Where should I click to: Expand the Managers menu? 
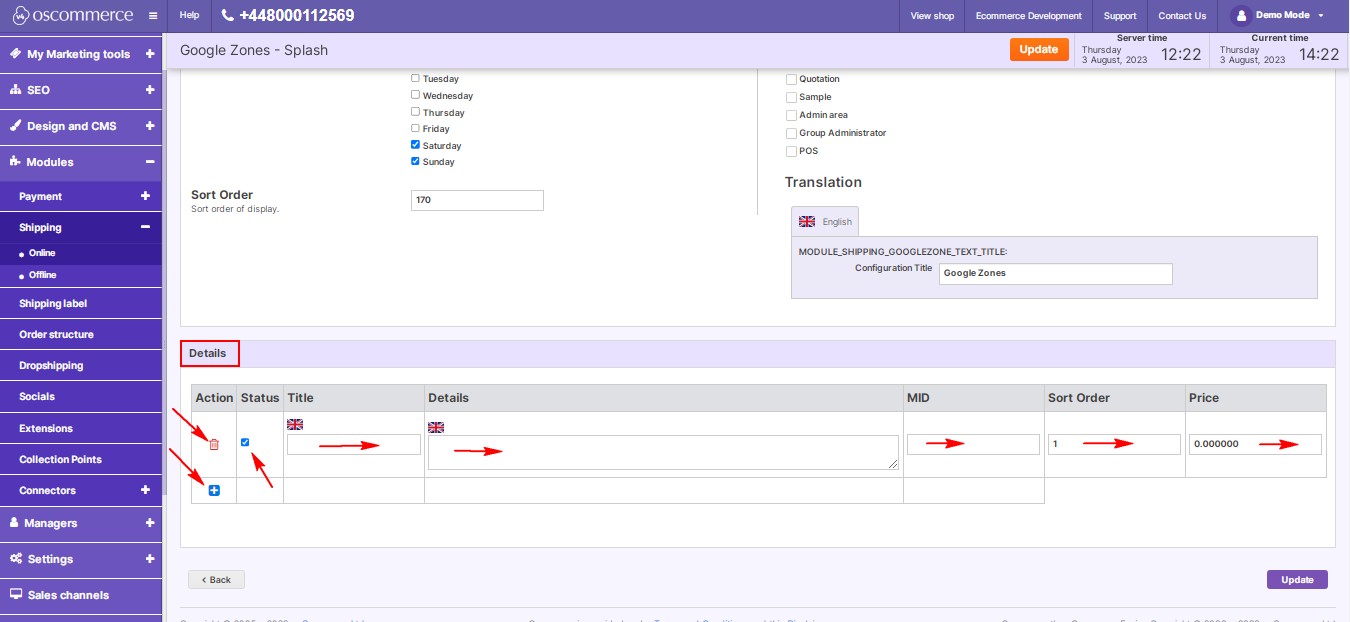tap(150, 523)
